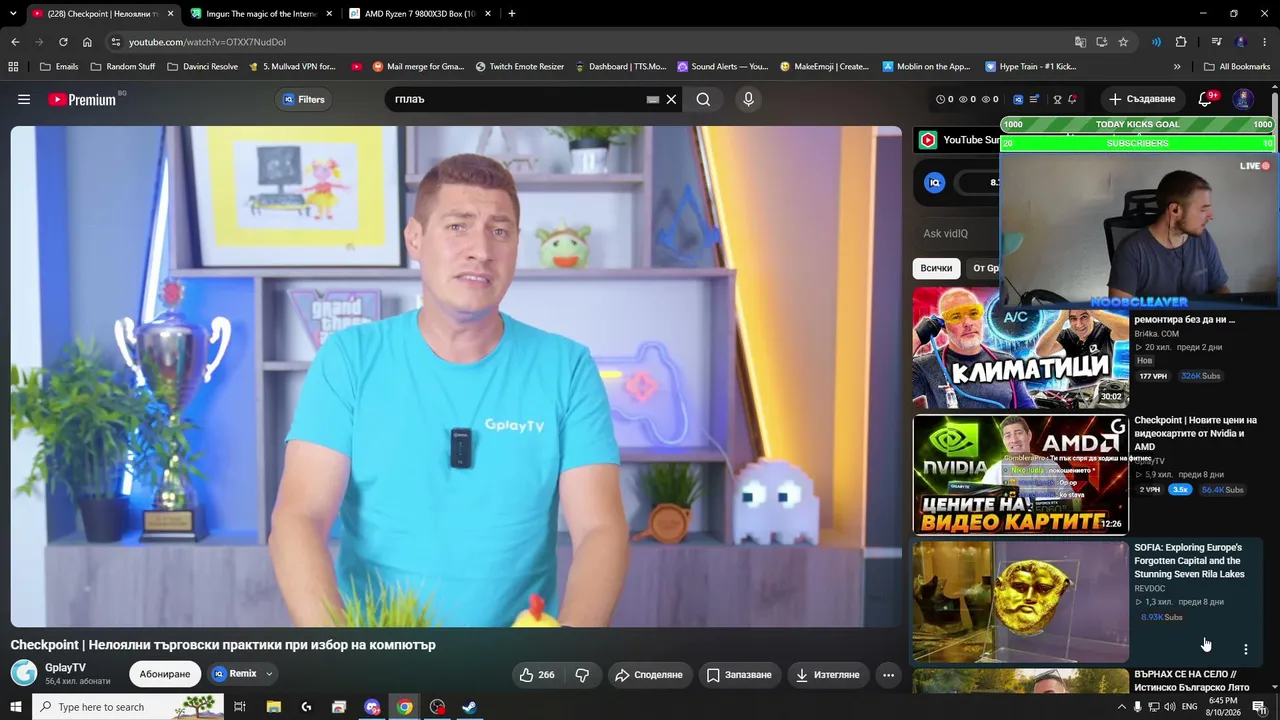Open File Explorer from the taskbar

274,707
